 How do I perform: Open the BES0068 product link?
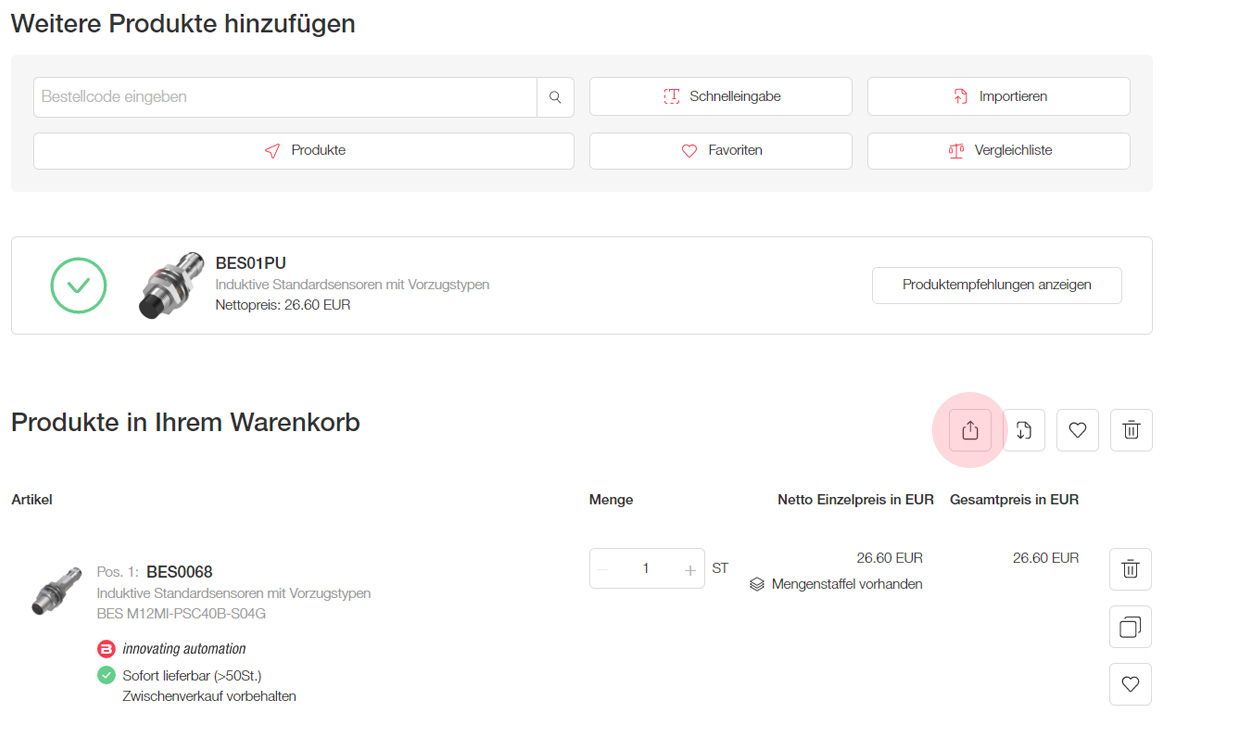[179, 573]
